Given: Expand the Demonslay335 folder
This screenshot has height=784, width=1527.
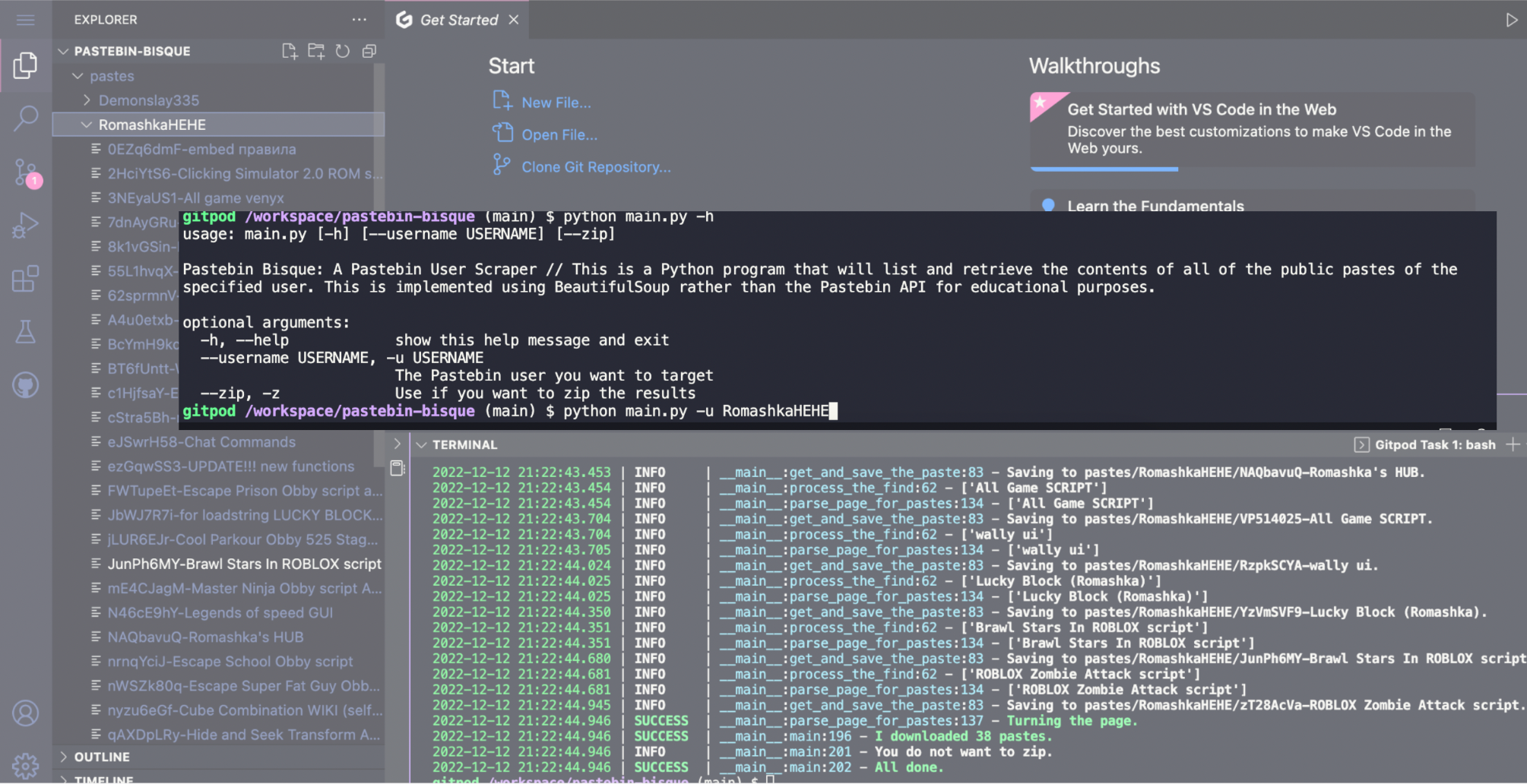Looking at the screenshot, I should (149, 100).
